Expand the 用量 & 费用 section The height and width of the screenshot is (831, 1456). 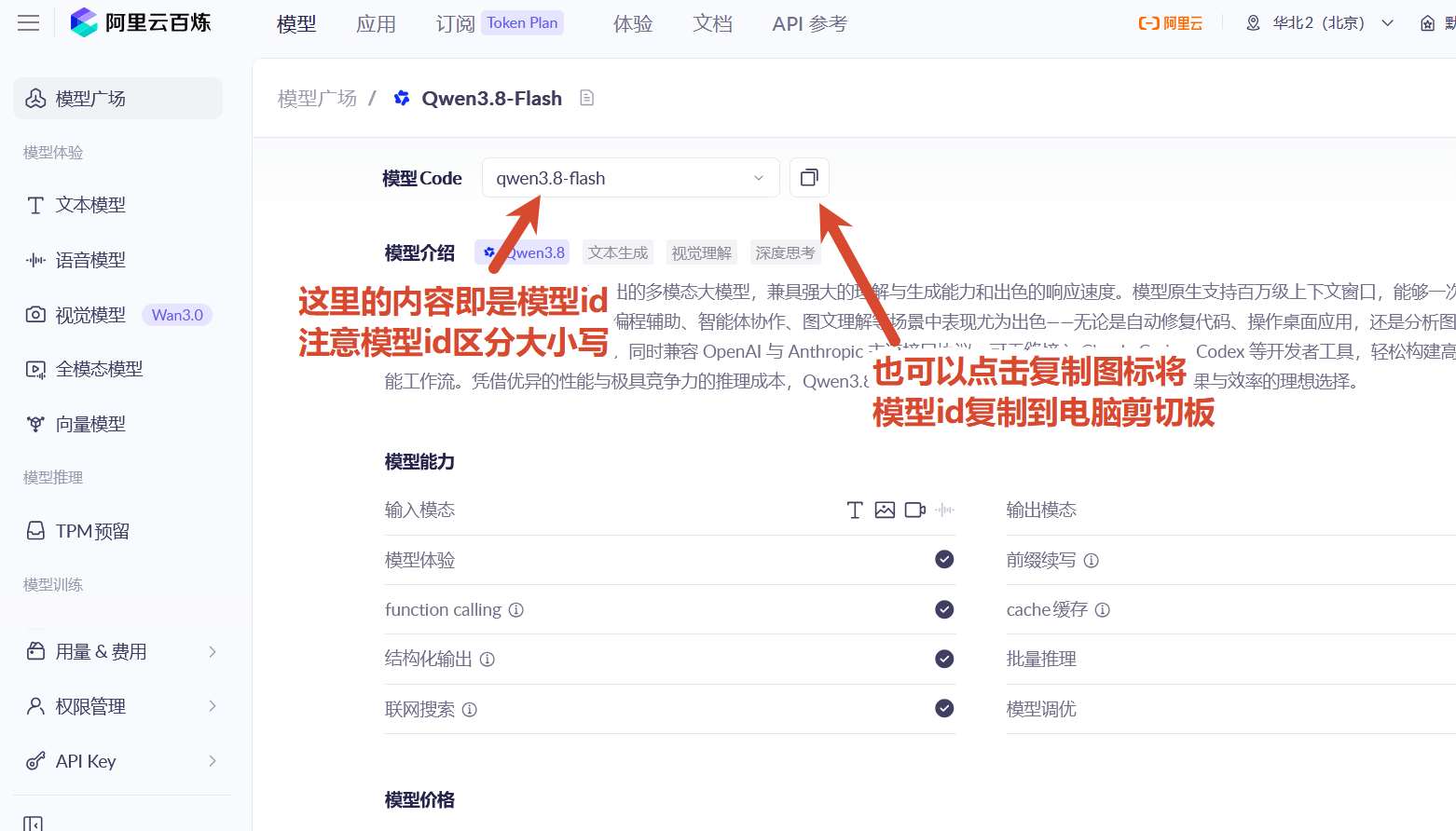(122, 651)
